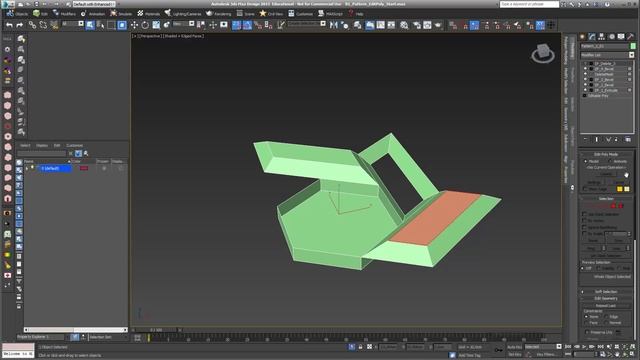Open the Utilities hammer panel tab
640x360 pixels.
click(630, 37)
